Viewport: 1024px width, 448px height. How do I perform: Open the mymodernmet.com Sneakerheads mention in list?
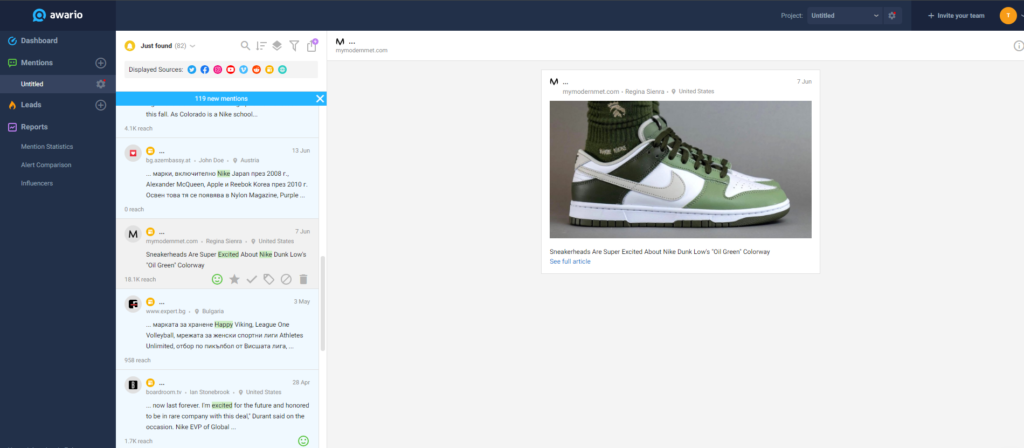(217, 253)
